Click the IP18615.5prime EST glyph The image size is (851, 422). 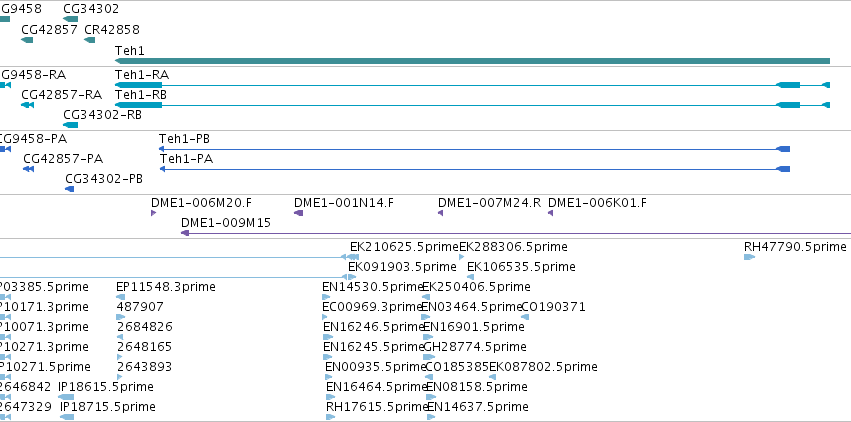coord(66,397)
